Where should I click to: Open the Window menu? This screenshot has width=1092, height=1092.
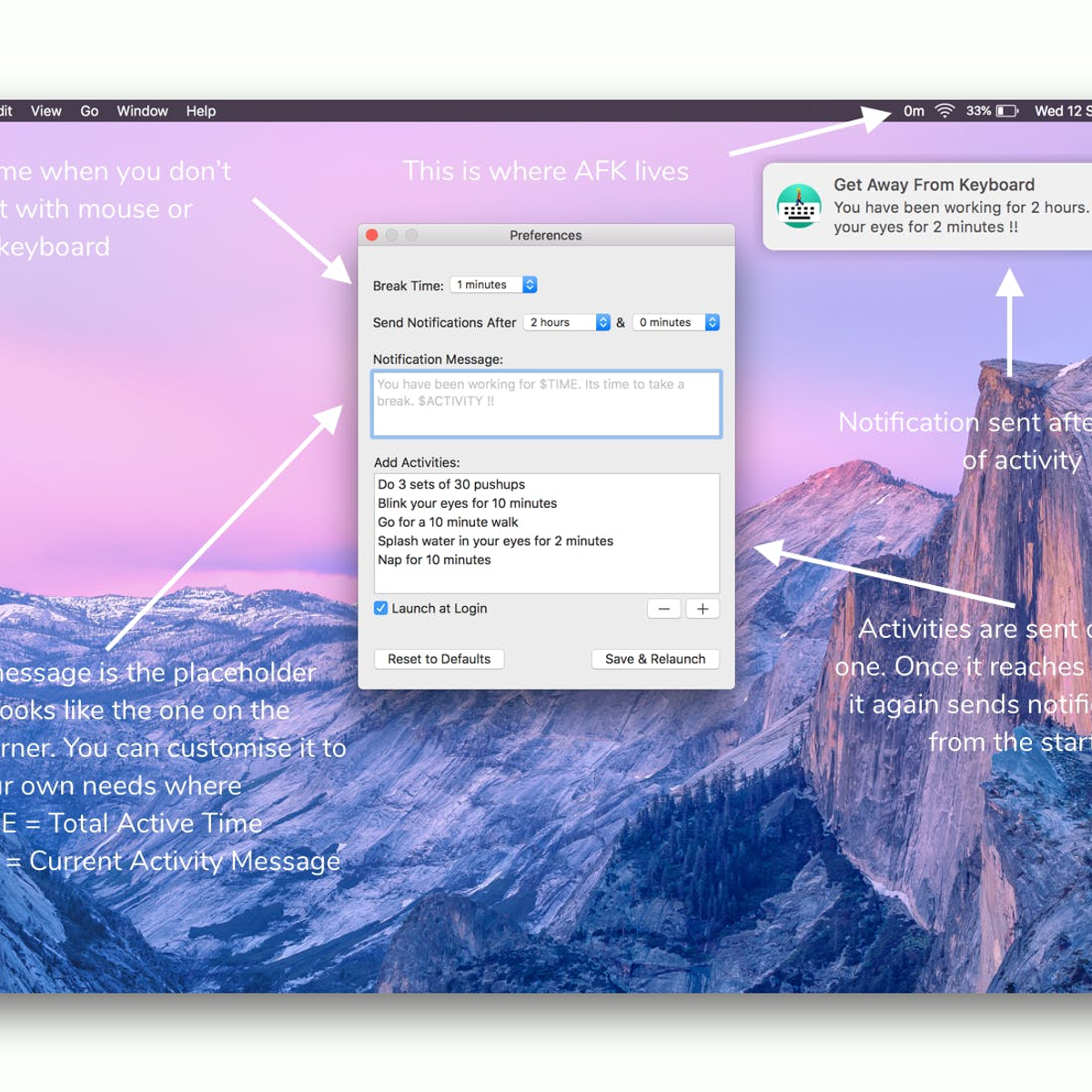point(142,111)
